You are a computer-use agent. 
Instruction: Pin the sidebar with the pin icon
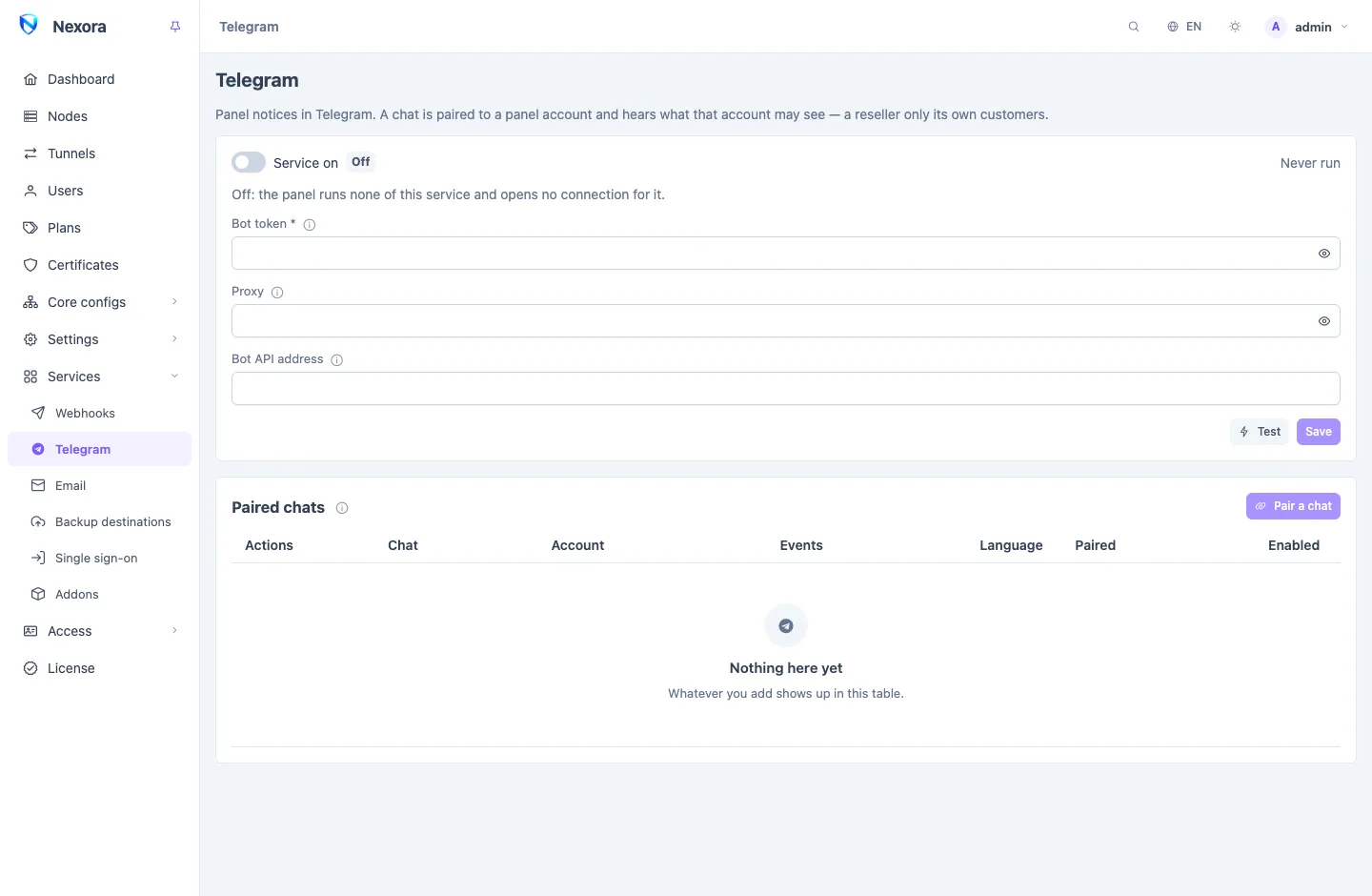click(175, 27)
